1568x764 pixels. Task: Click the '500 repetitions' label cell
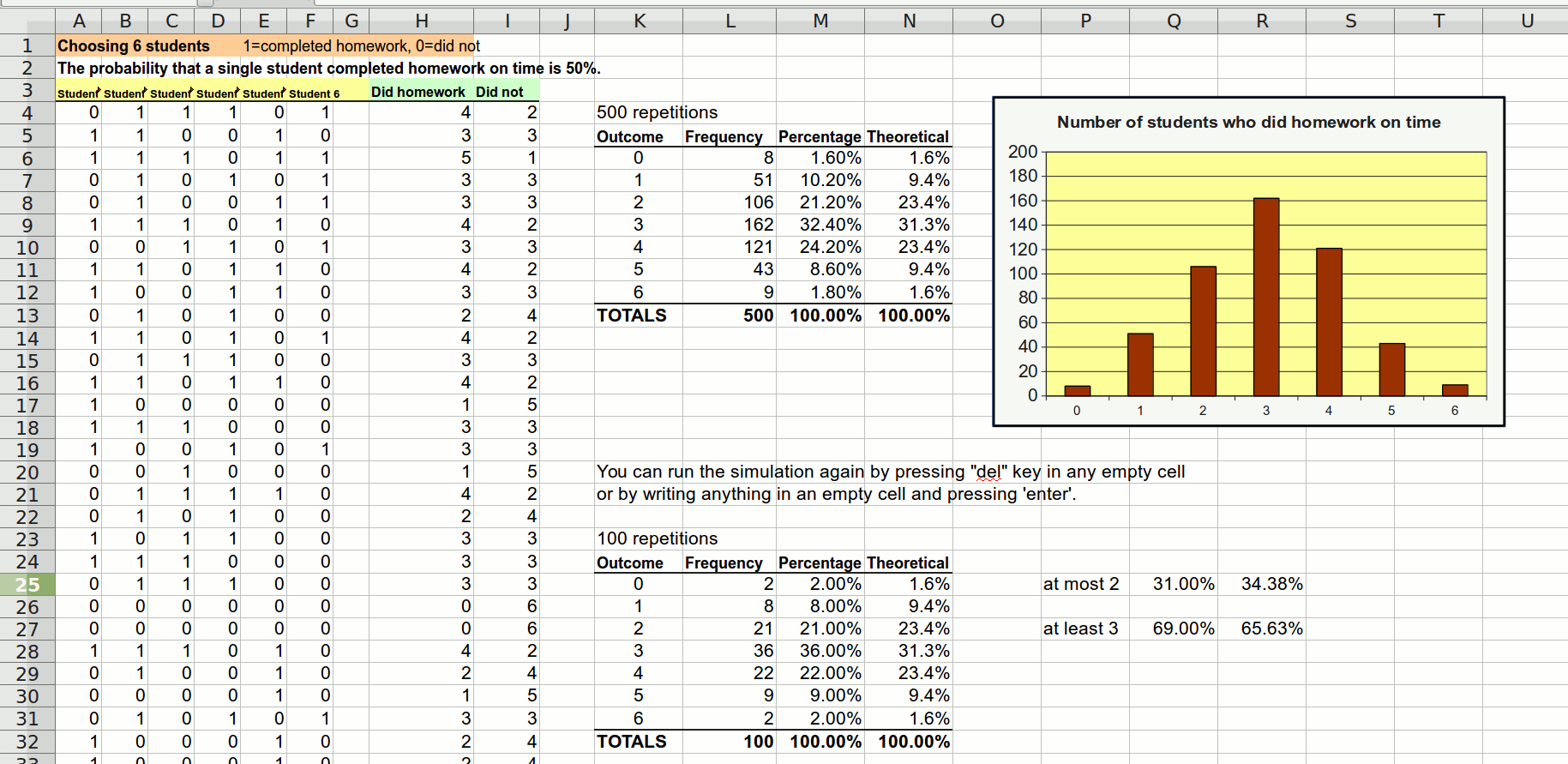657,112
